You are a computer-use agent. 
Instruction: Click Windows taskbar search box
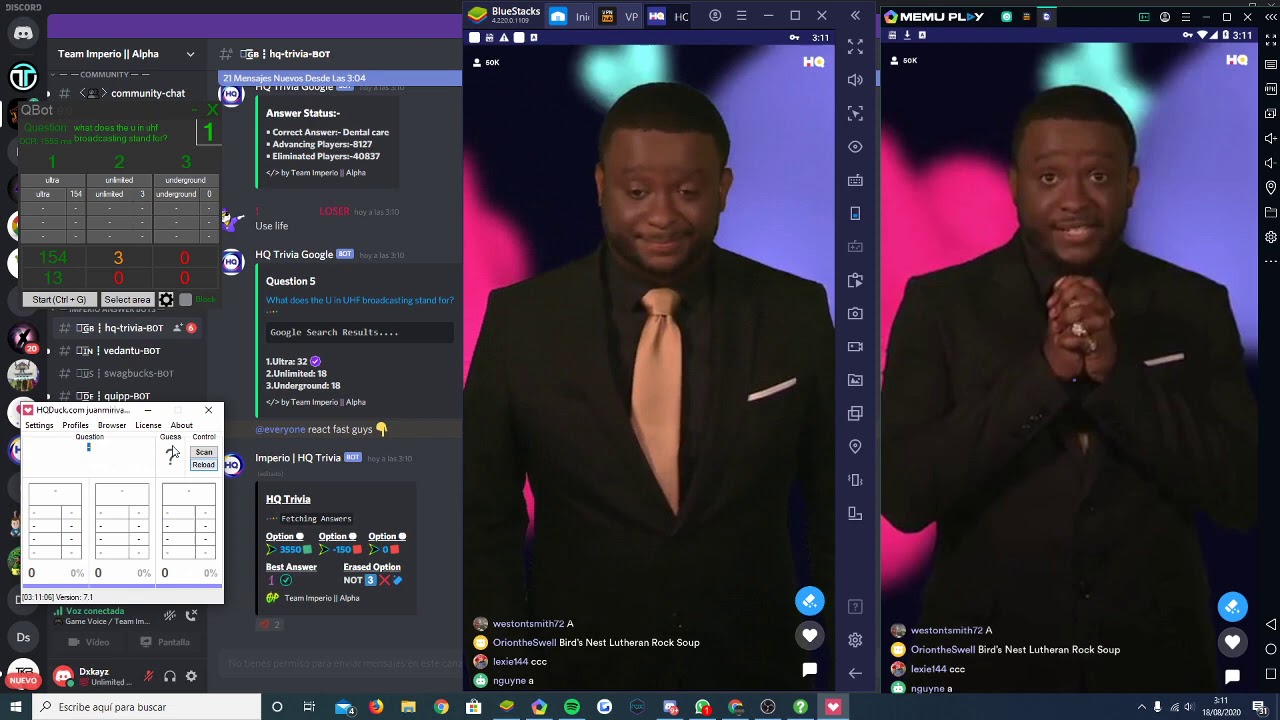[147, 707]
